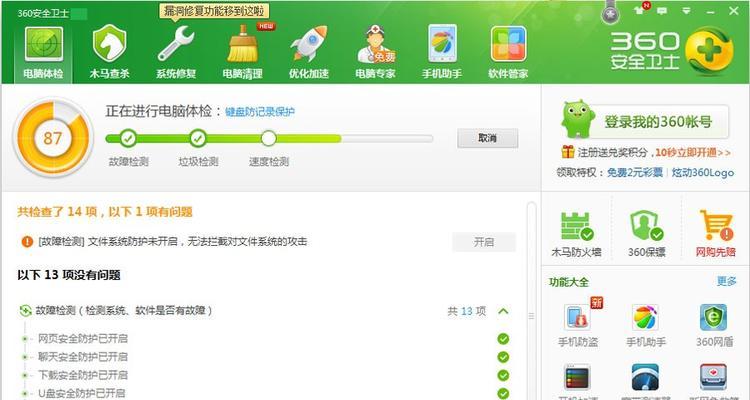The image size is (750, 400).
Task: Click the medal badge icon near title bar
Action: (x=610, y=12)
